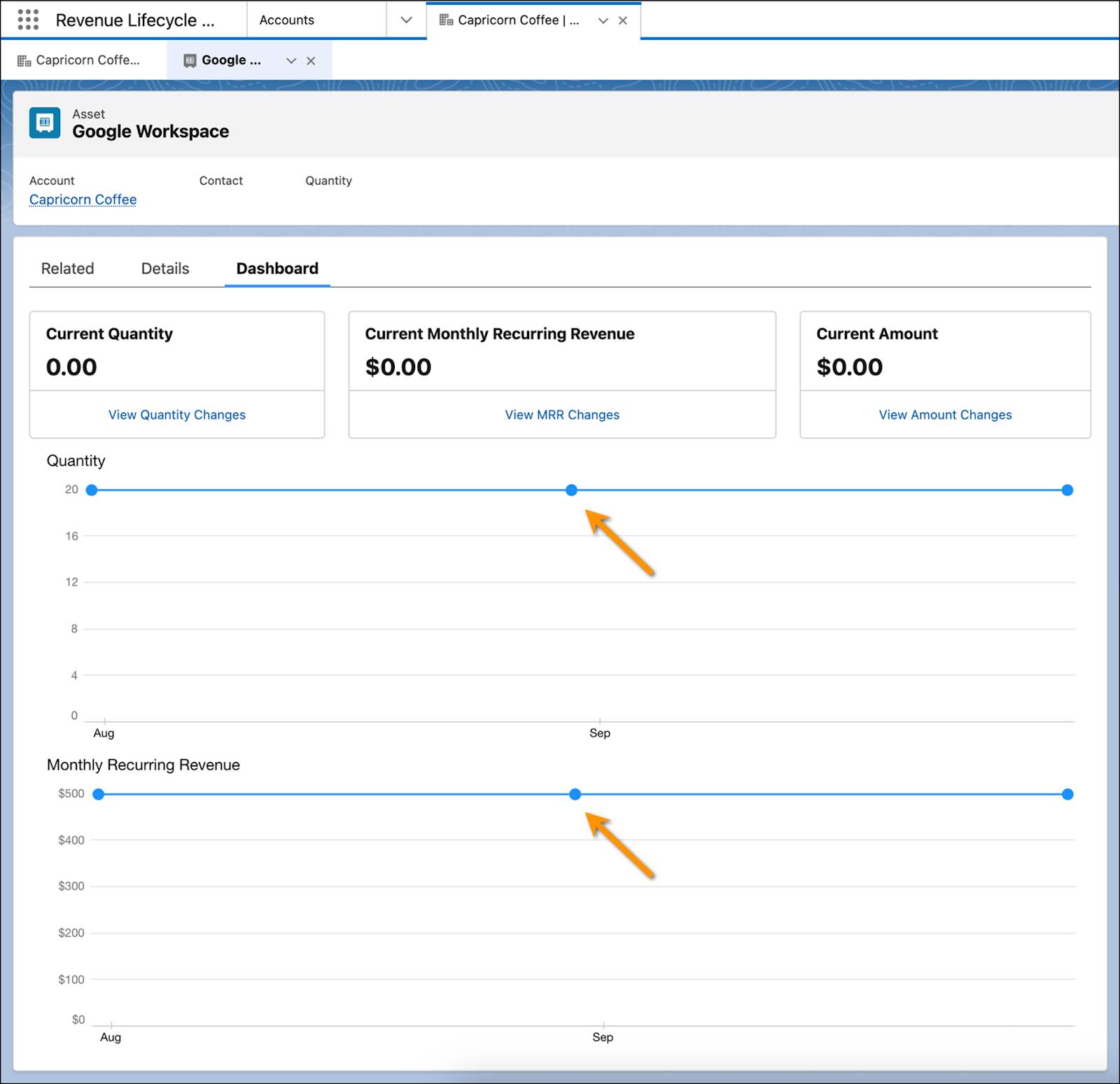
Task: Click the account icon on Capricorn Coffe... subtab
Action: click(x=24, y=61)
